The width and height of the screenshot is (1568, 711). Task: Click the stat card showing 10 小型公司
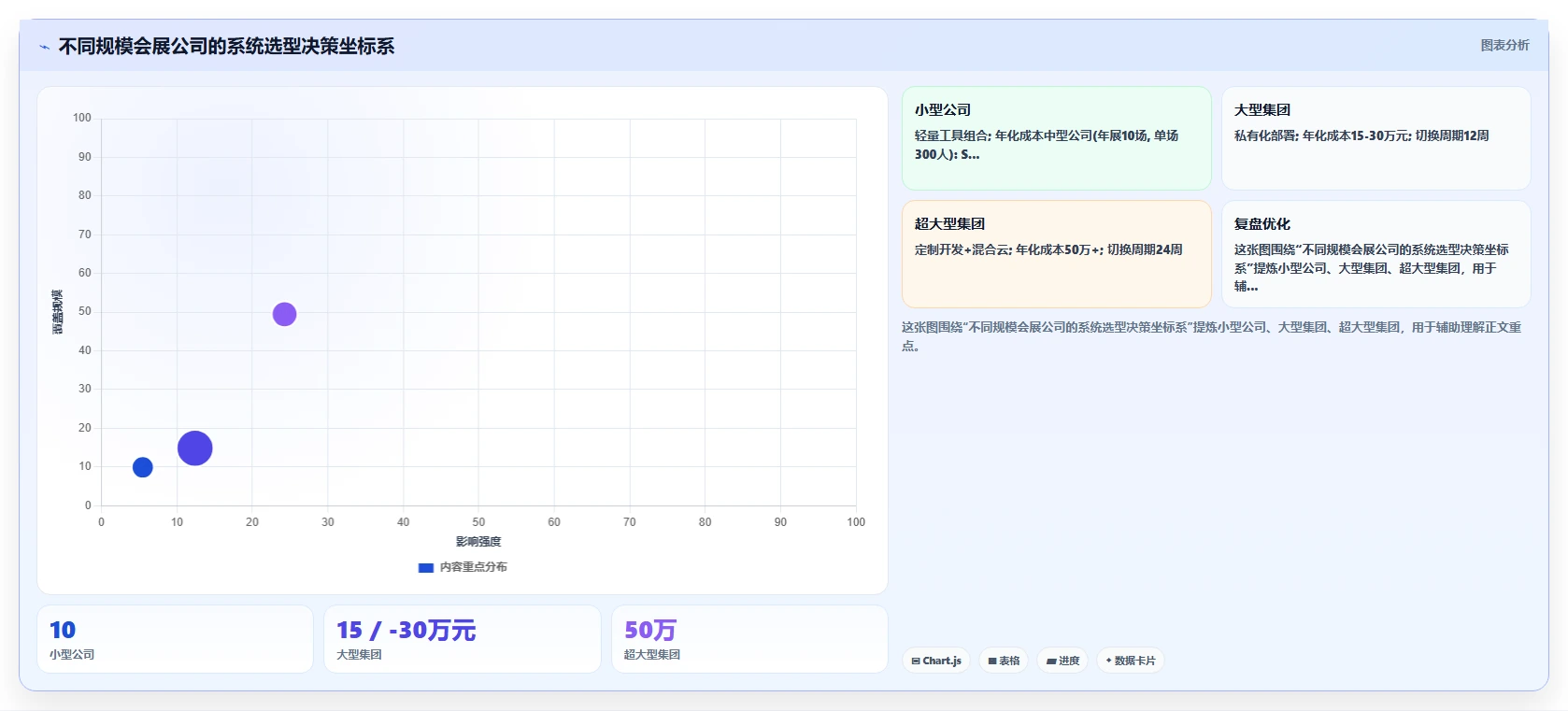[x=175, y=639]
